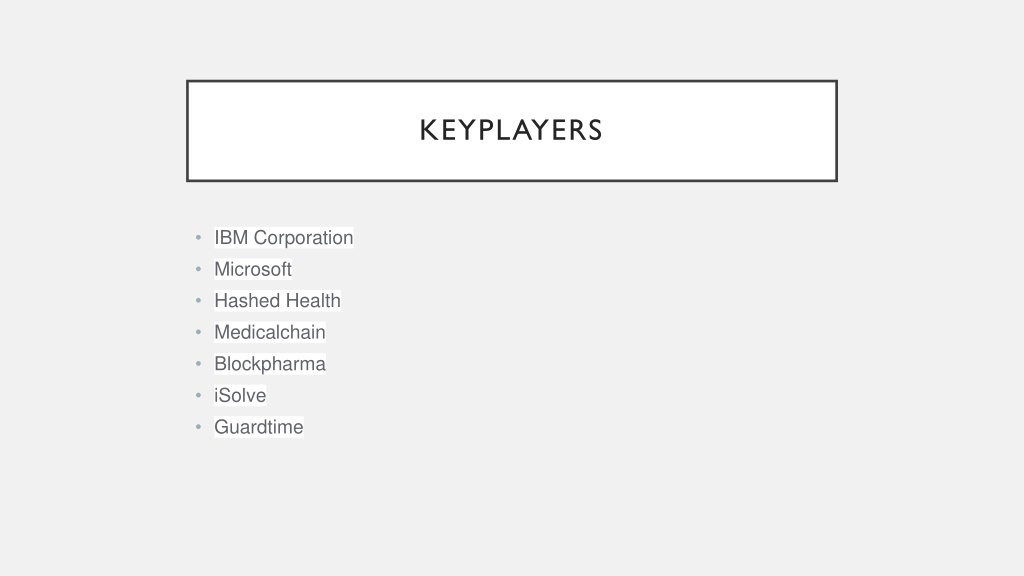Select the Blockpharma list item
The width and height of the screenshot is (1024, 576).
point(270,364)
